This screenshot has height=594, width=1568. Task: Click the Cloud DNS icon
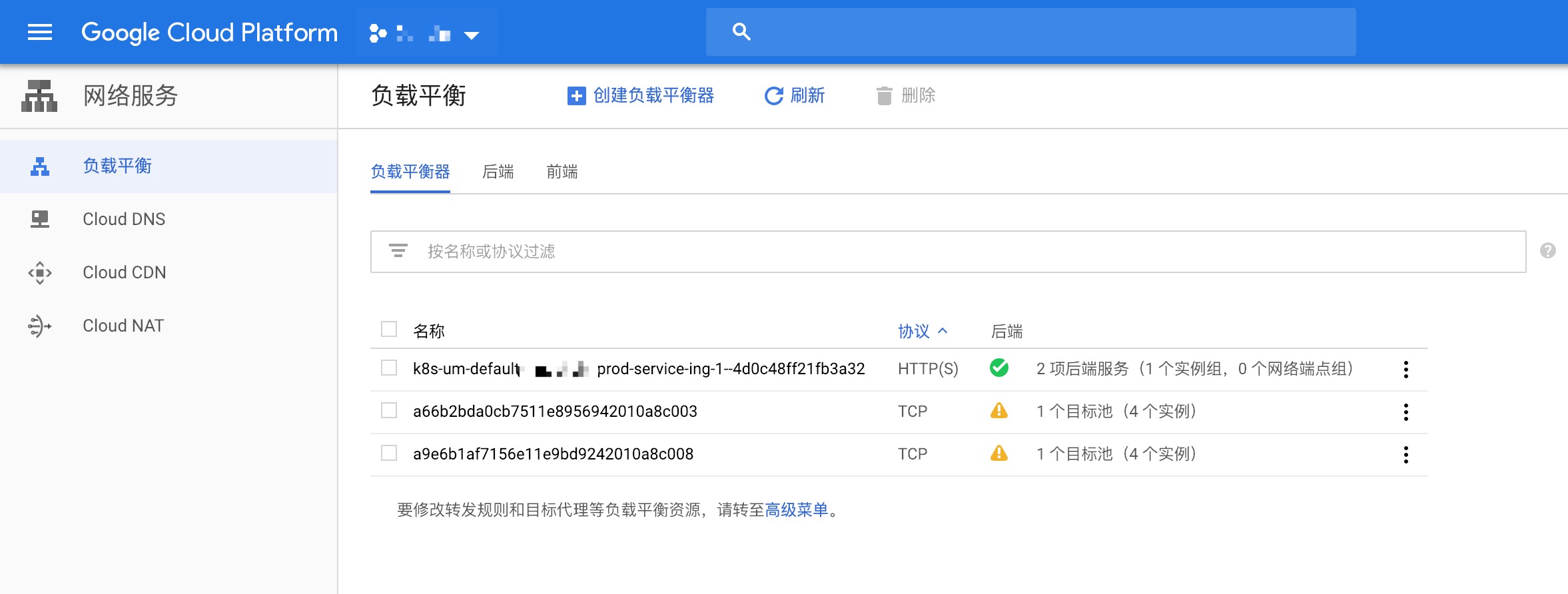(40, 219)
